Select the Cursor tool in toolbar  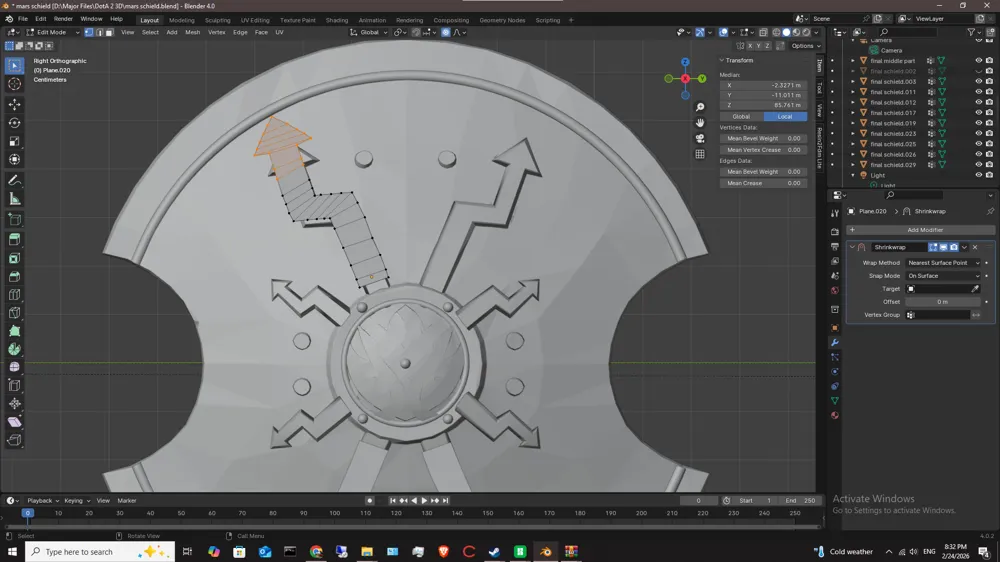pos(15,84)
